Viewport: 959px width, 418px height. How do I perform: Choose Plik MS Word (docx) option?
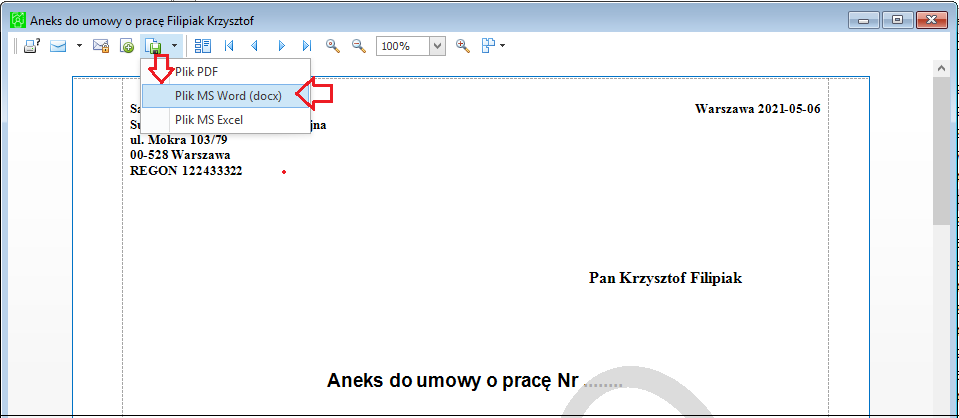tap(225, 96)
